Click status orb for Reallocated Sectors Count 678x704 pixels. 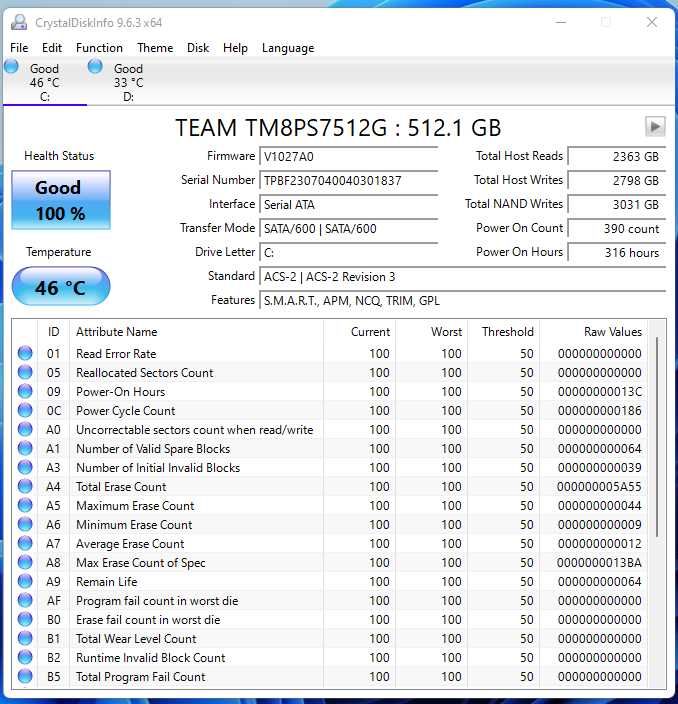click(x=25, y=372)
